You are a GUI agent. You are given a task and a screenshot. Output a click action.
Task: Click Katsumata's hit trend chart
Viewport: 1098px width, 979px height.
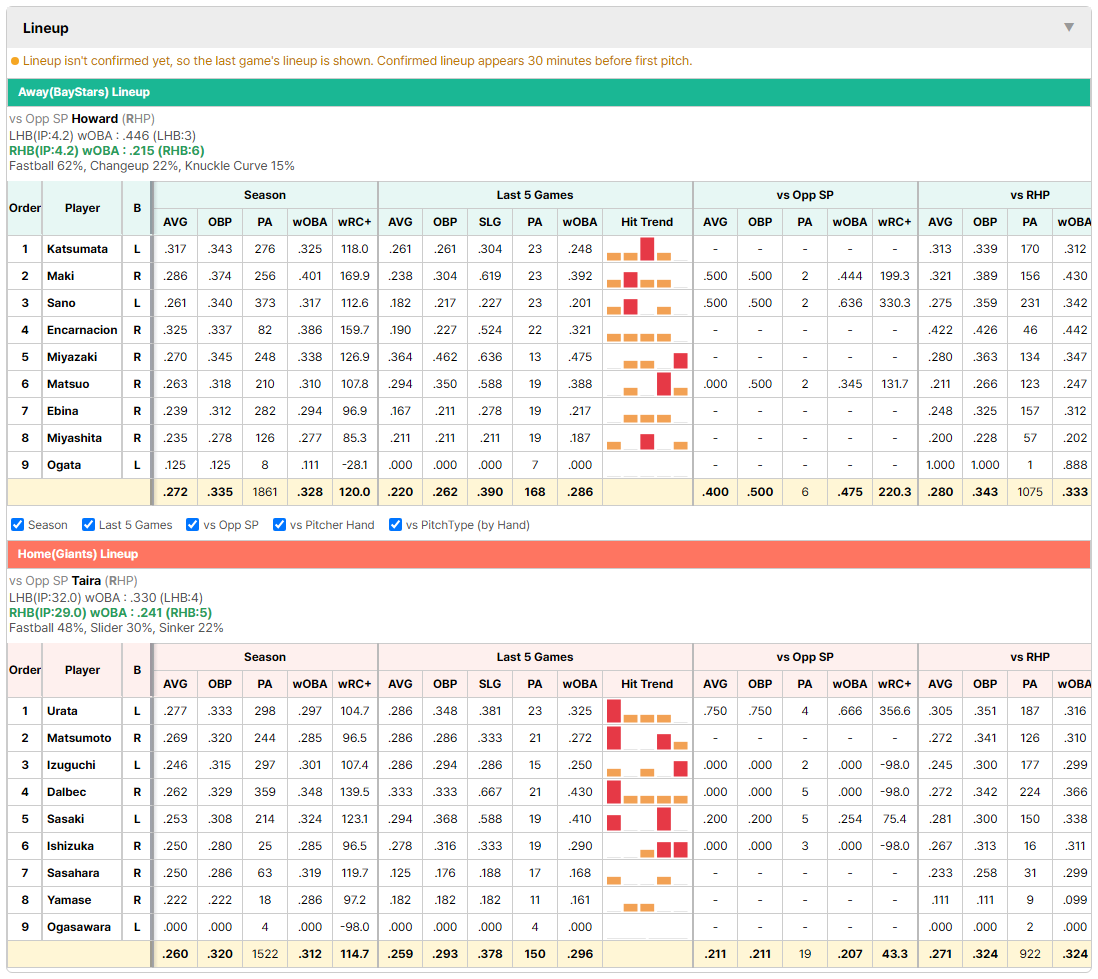click(x=647, y=249)
